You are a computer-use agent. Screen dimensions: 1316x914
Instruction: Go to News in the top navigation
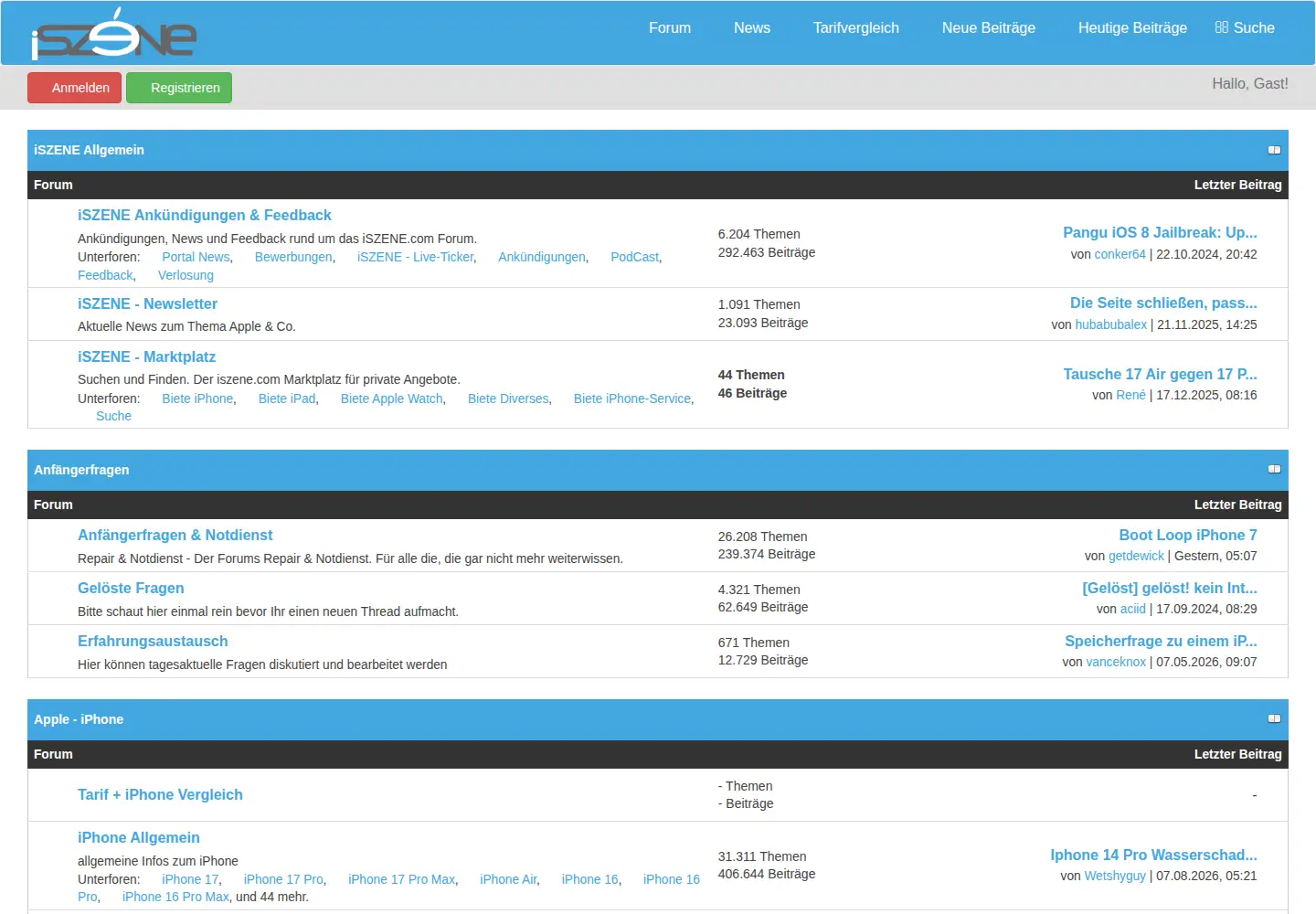752,27
